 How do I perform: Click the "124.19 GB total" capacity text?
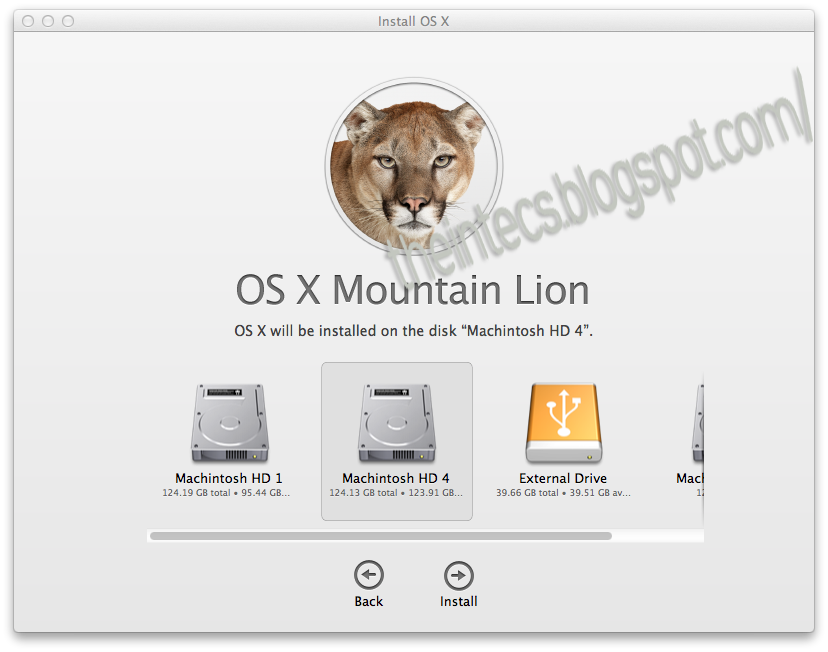click(x=196, y=493)
